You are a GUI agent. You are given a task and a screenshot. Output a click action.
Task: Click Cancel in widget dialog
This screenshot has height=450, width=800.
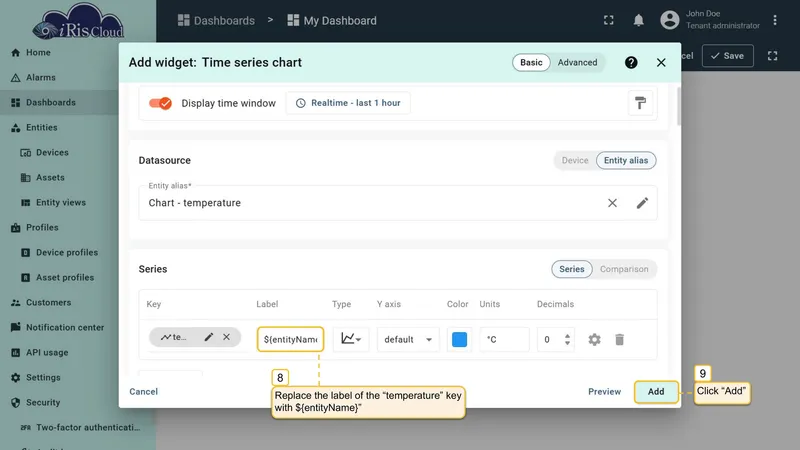point(143,391)
